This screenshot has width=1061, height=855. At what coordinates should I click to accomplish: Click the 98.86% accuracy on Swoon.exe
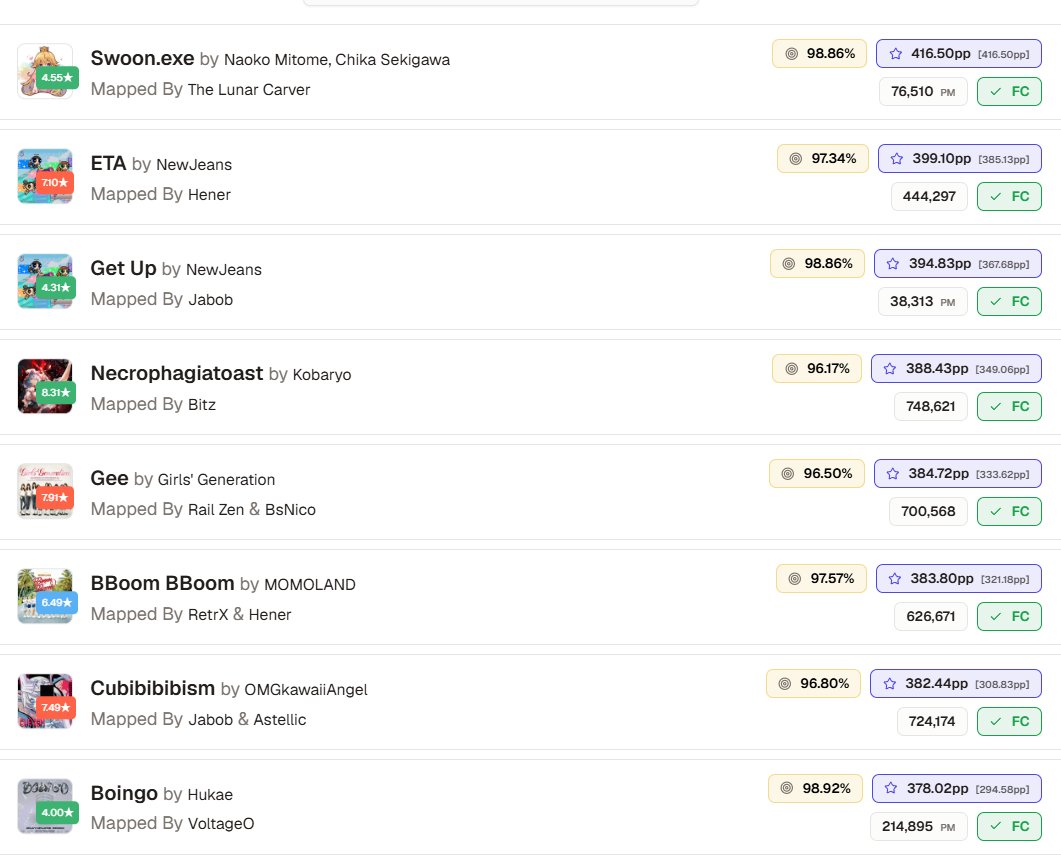point(819,53)
